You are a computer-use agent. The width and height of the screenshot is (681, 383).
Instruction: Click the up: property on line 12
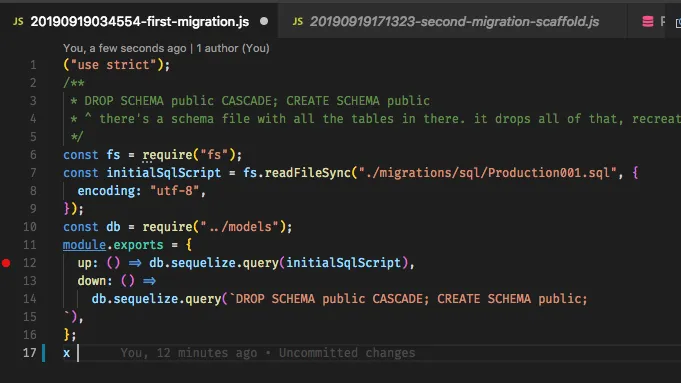[88, 263]
